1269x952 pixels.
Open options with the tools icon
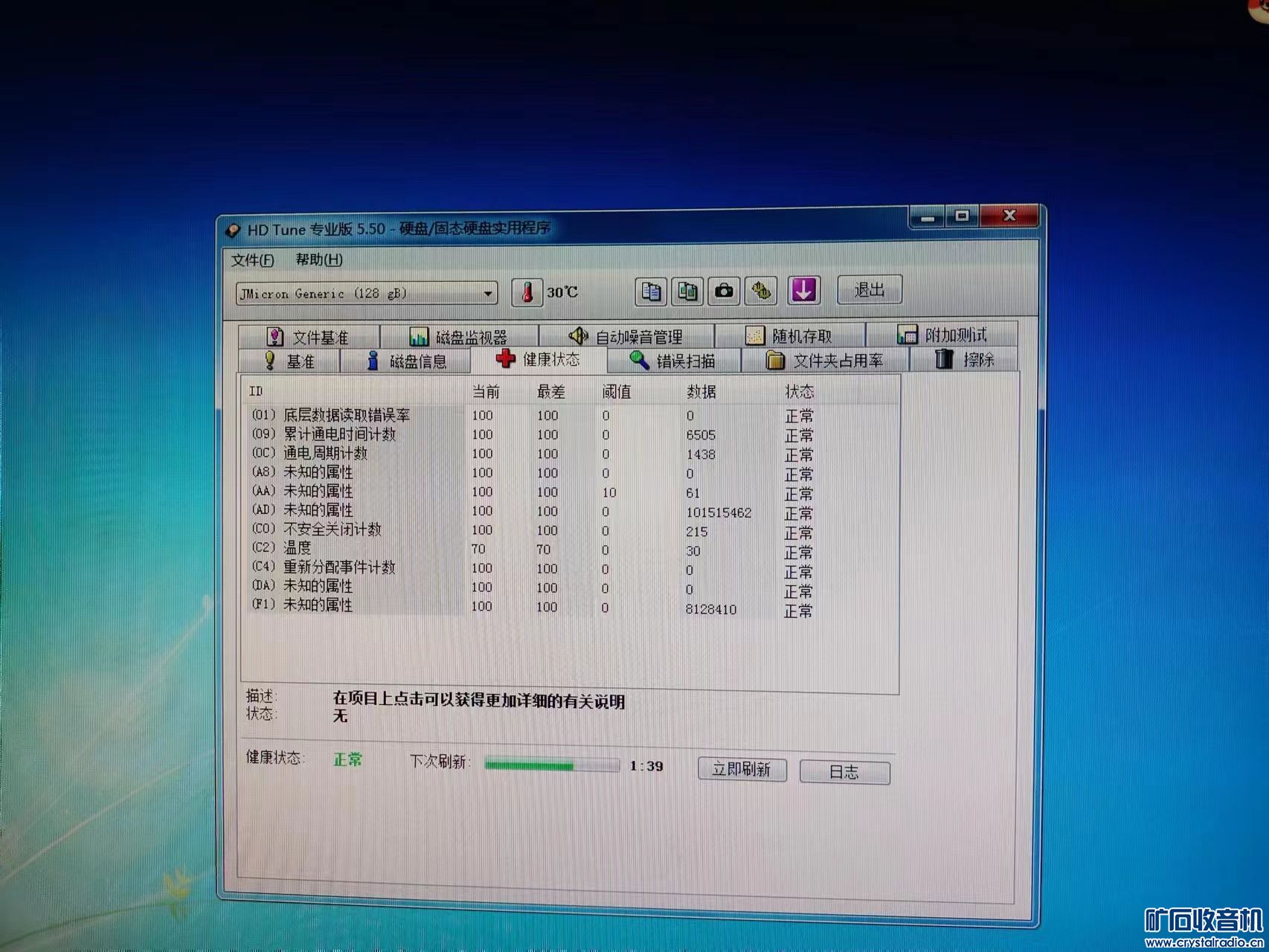tap(761, 290)
